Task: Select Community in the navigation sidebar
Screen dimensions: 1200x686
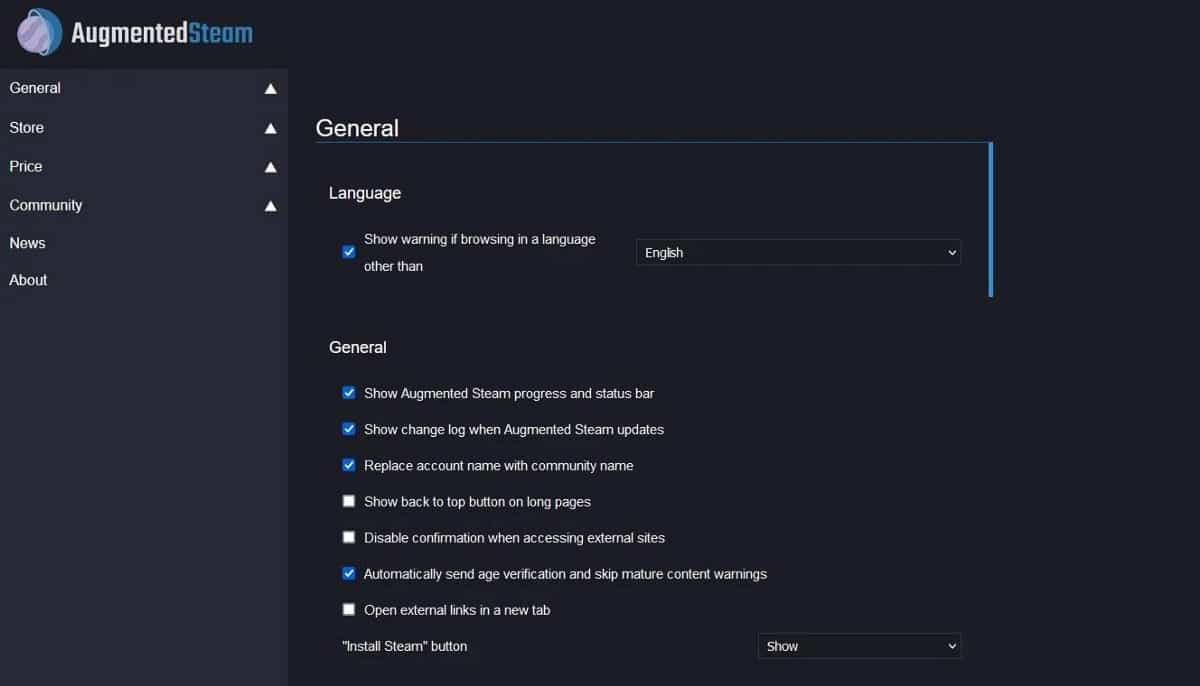Action: [45, 205]
